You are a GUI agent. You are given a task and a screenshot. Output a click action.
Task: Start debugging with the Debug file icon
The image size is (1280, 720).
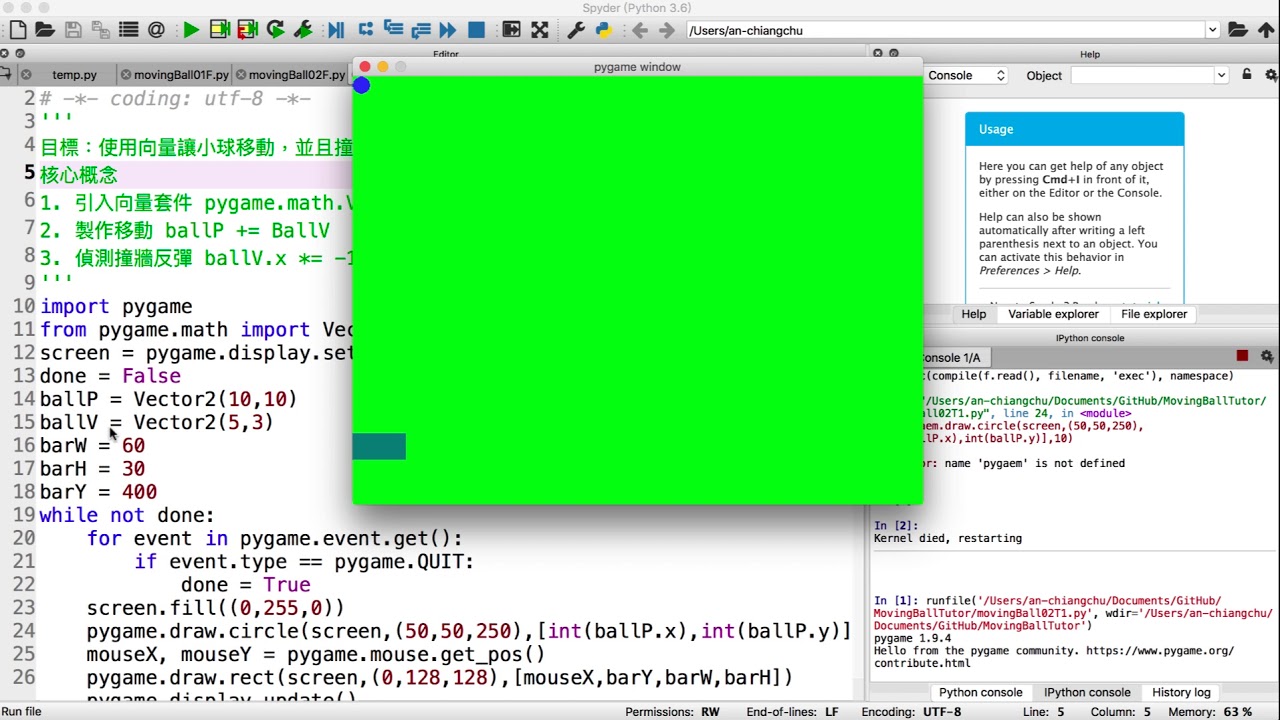336,30
